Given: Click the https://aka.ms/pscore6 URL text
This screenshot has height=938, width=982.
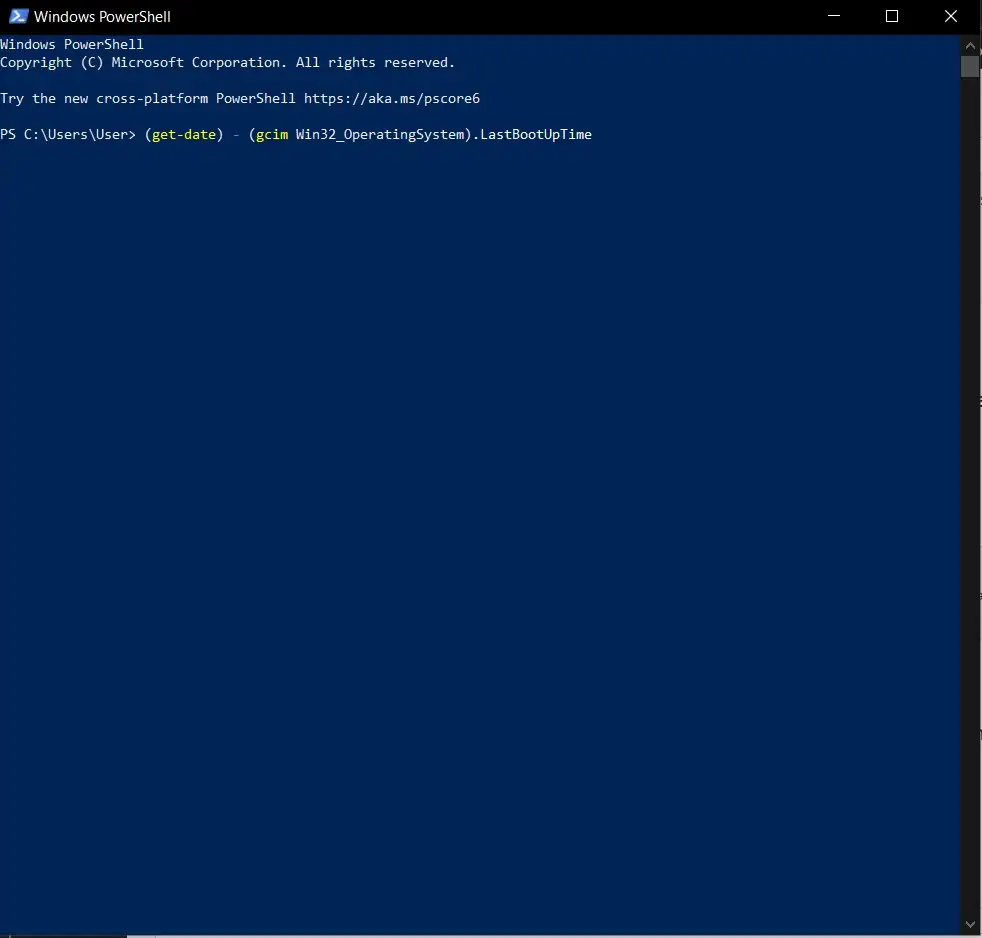Looking at the screenshot, I should click(392, 98).
